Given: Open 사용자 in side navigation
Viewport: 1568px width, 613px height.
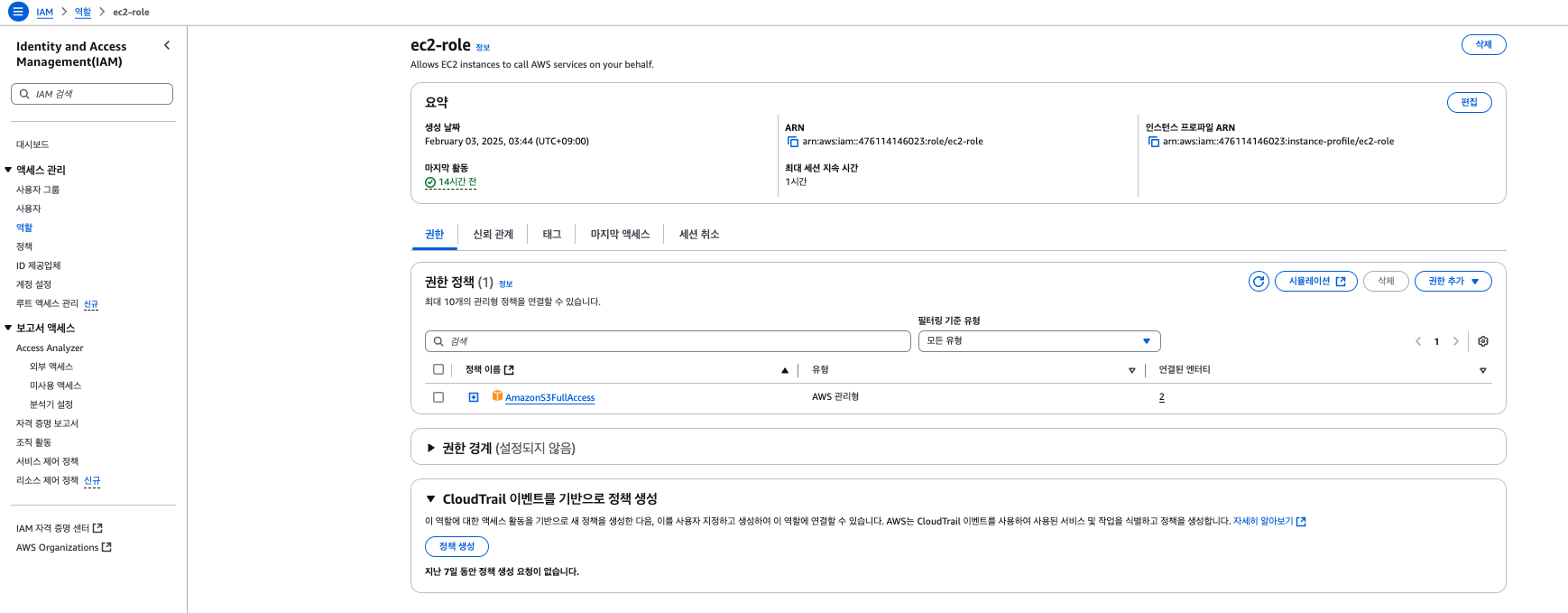Looking at the screenshot, I should 29,209.
